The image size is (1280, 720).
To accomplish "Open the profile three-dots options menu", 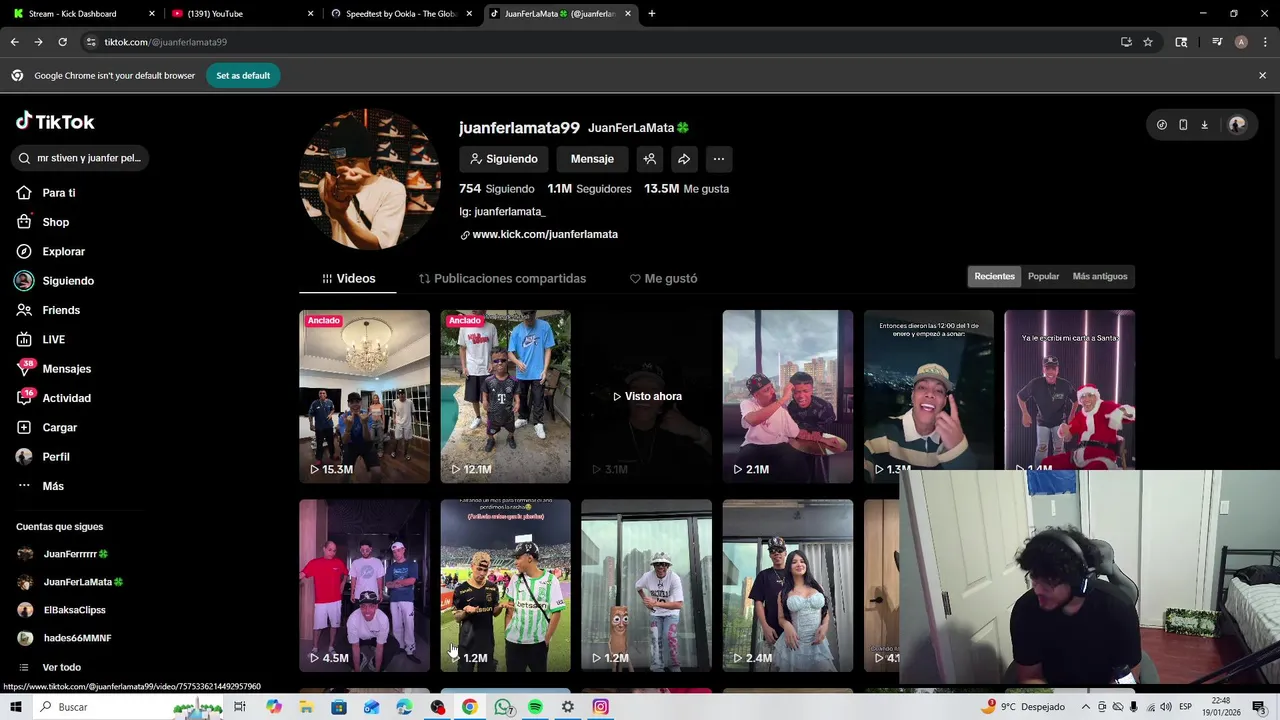I will pos(718,159).
